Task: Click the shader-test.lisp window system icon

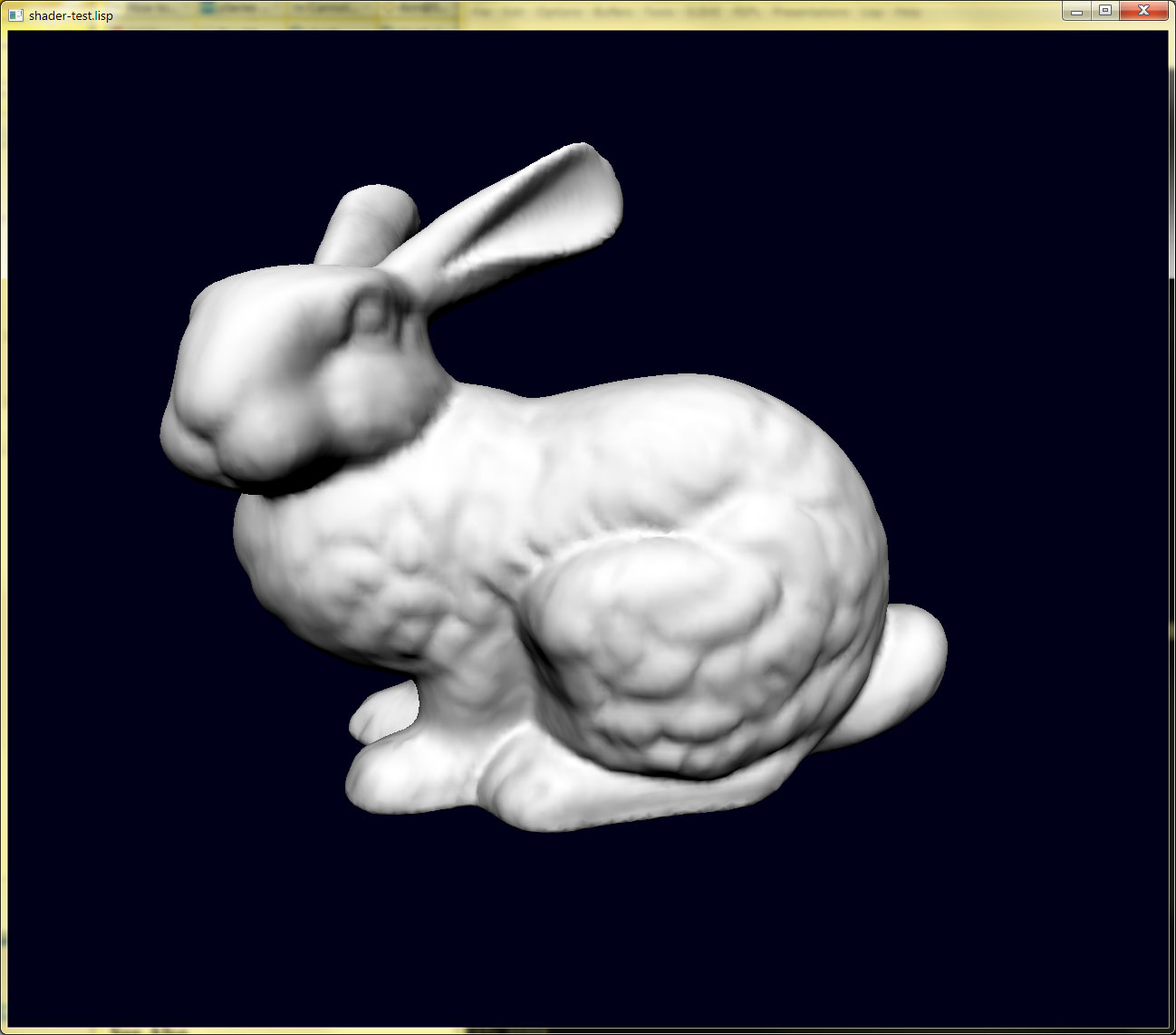Action: 15,15
